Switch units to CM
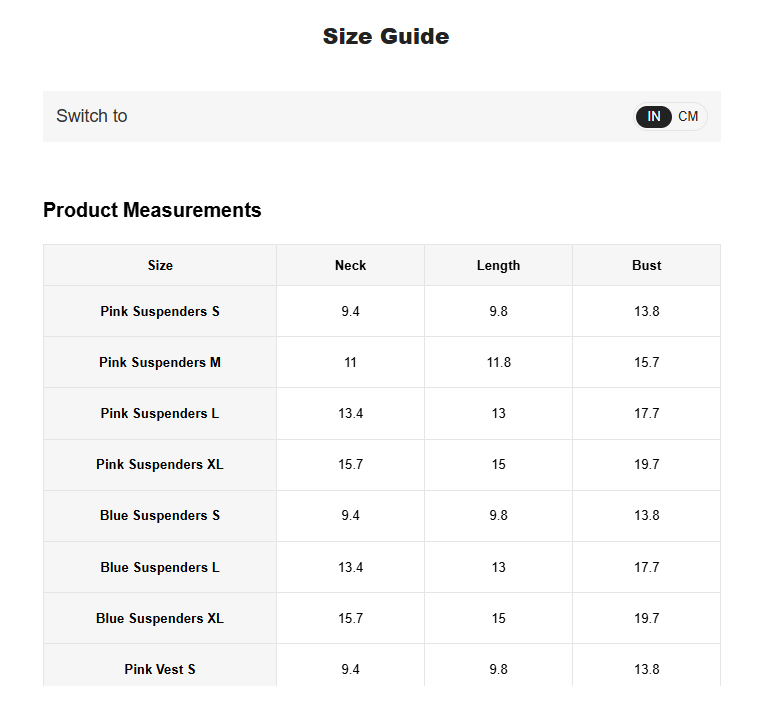Screen dimensions: 758x709 (687, 116)
